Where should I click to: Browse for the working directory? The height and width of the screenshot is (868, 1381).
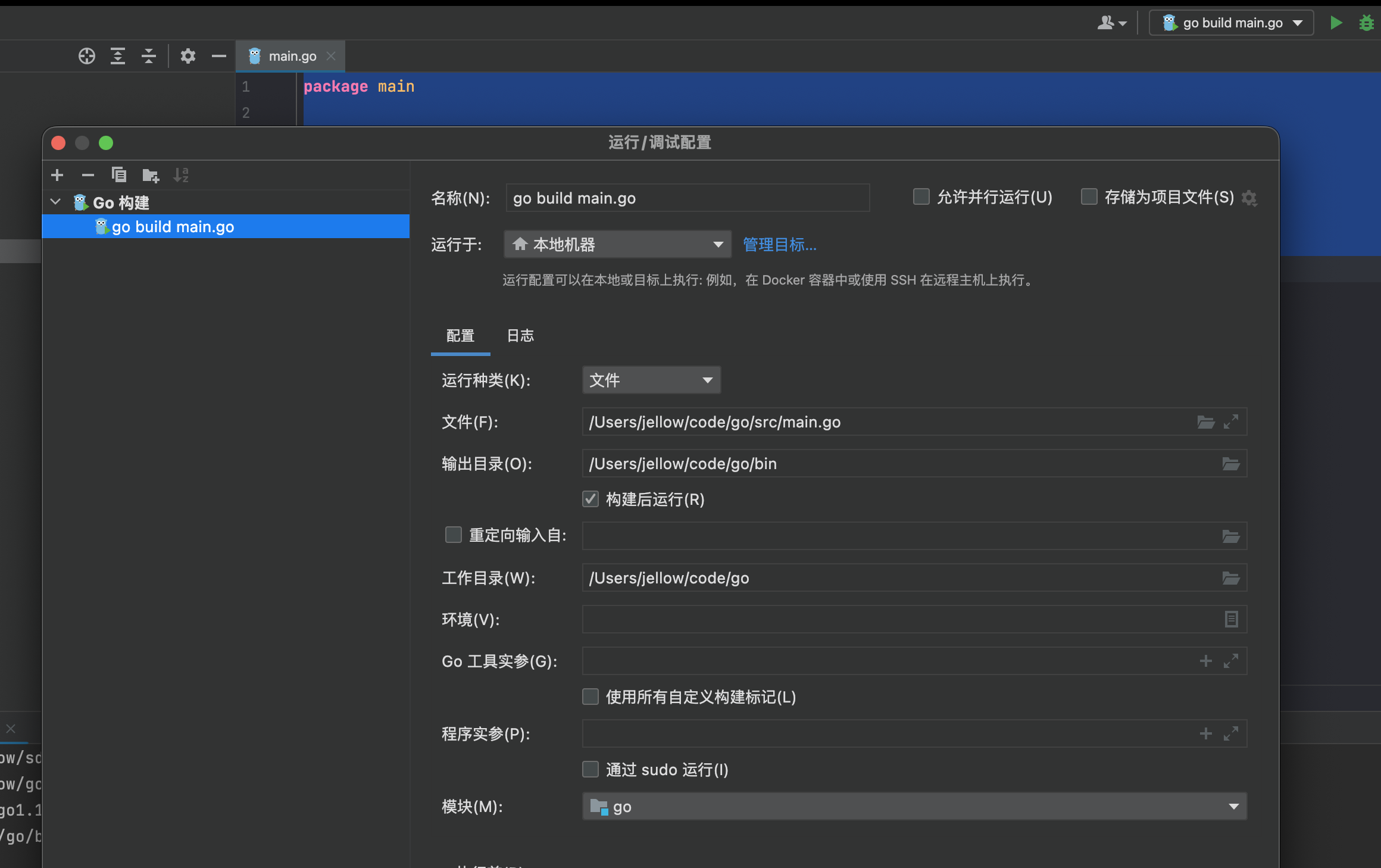click(x=1231, y=578)
